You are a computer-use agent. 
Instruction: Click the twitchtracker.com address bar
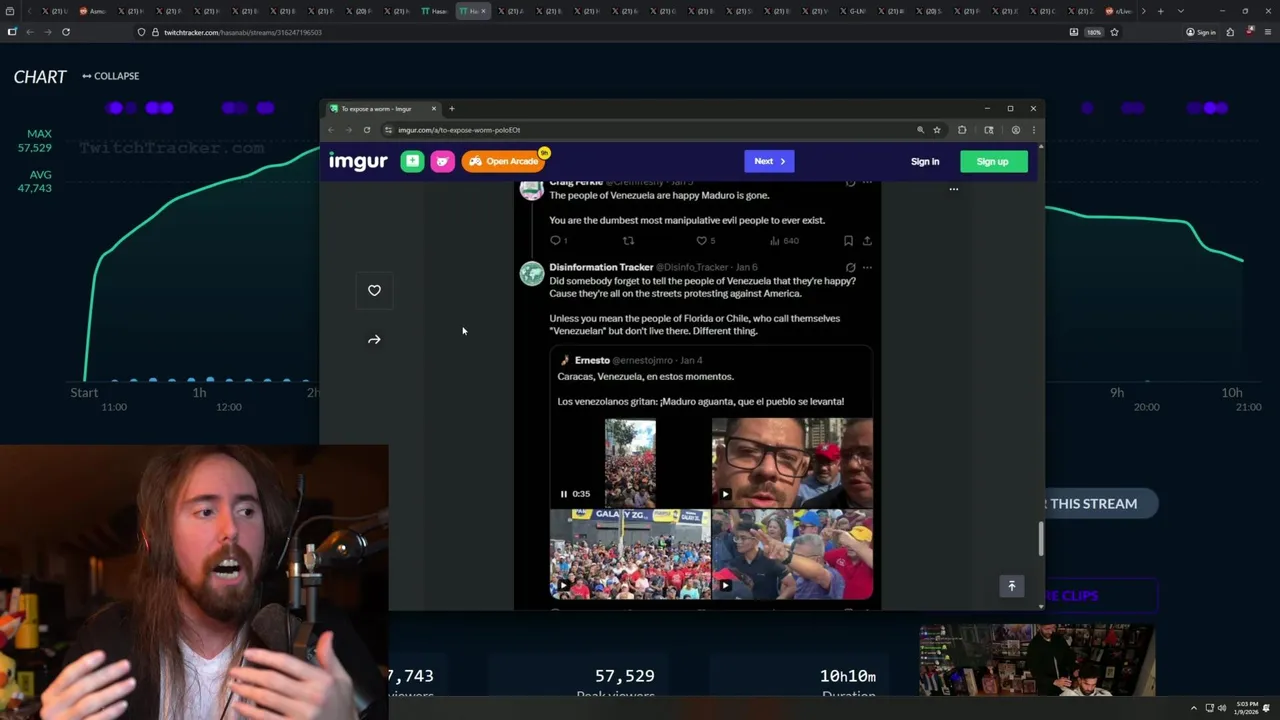(600, 32)
